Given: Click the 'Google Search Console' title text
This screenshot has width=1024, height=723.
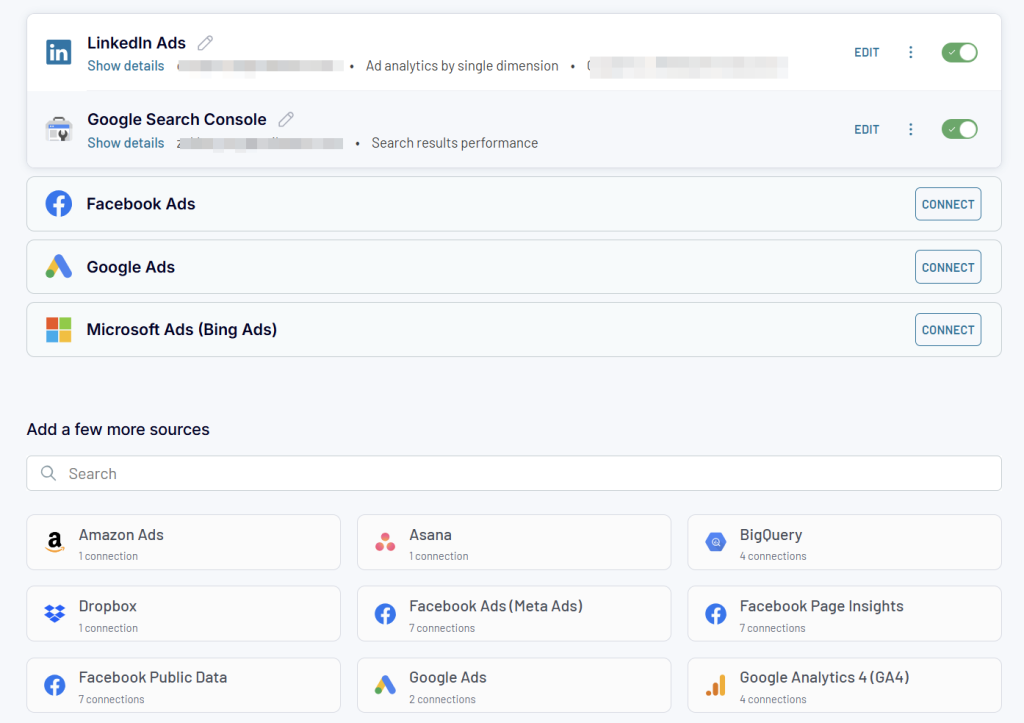Looking at the screenshot, I should point(177,120).
